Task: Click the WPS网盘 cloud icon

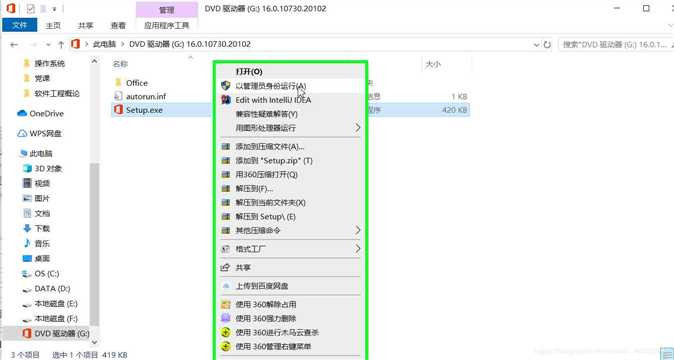Action: (22, 134)
